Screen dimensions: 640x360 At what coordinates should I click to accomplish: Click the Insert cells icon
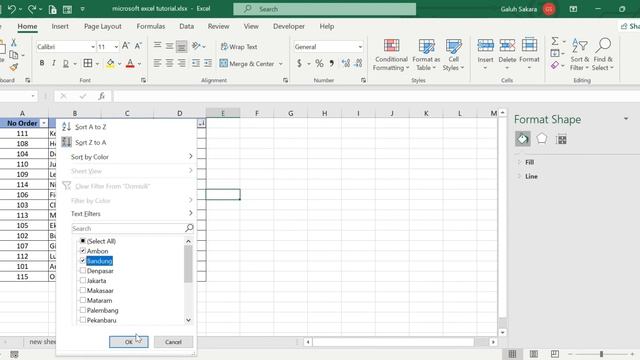coord(485,46)
